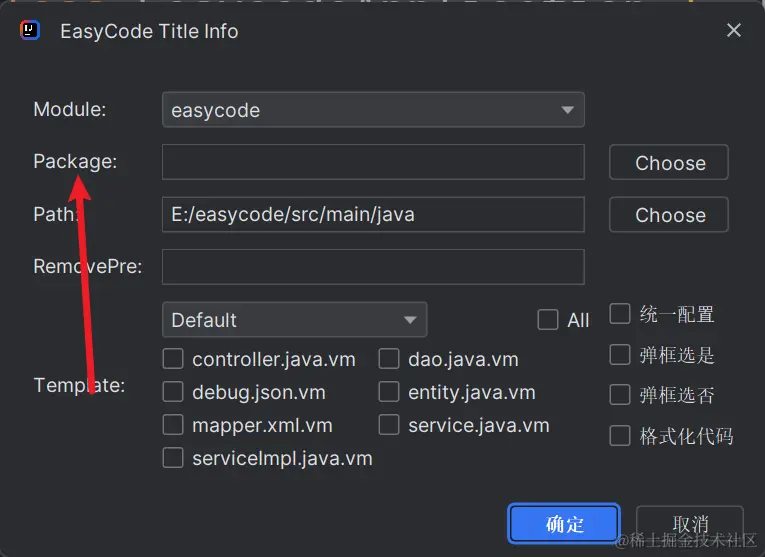Tick the entity.java.vm template checkbox
The width and height of the screenshot is (765, 557).
pos(389,392)
